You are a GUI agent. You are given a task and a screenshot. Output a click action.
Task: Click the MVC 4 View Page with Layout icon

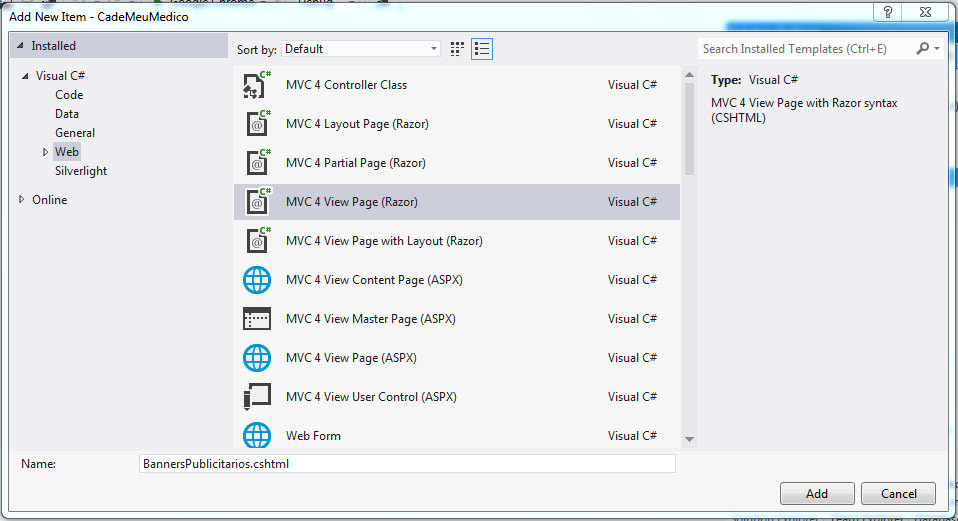(257, 241)
